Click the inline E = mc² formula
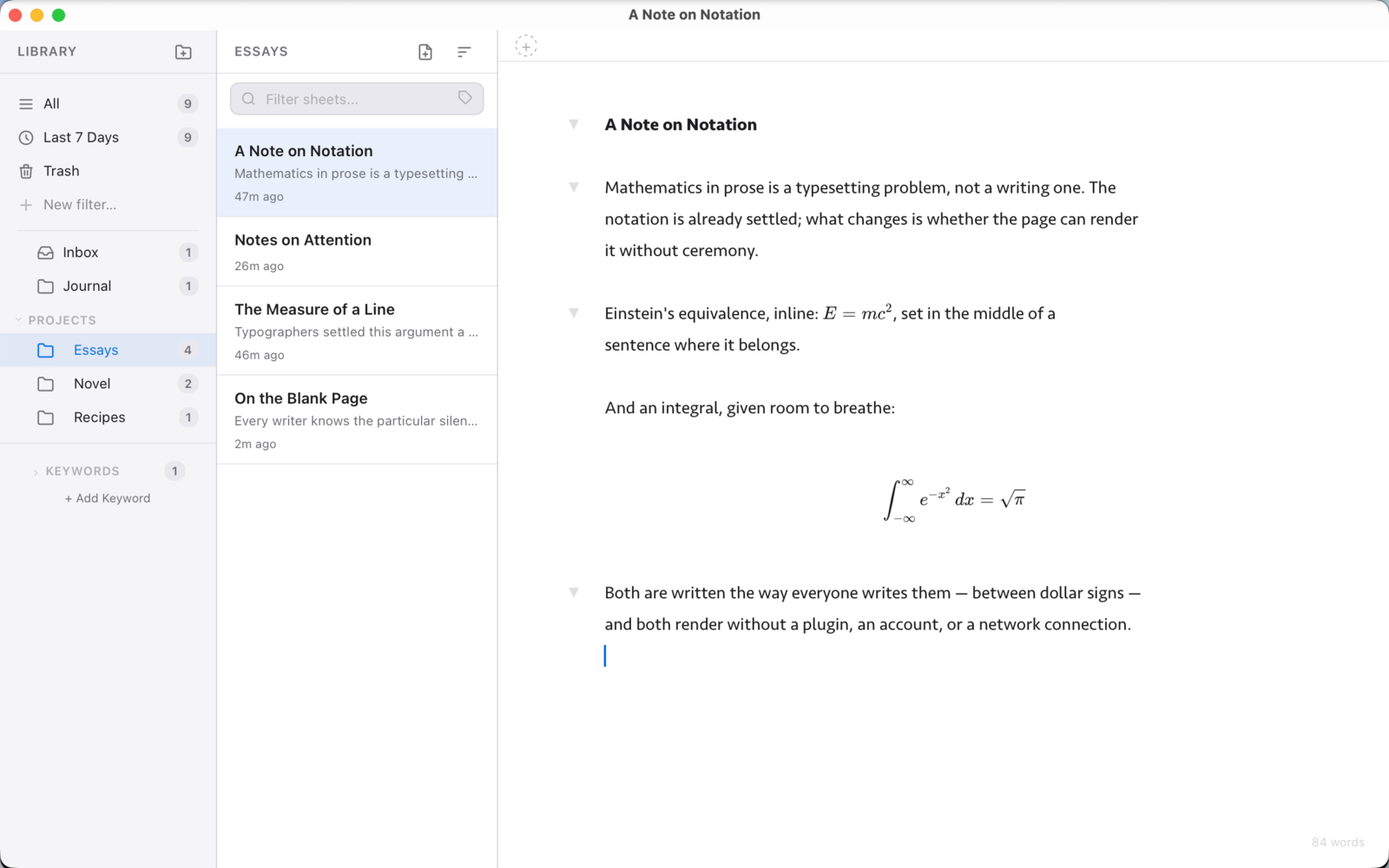The image size is (1389, 868). (x=858, y=312)
